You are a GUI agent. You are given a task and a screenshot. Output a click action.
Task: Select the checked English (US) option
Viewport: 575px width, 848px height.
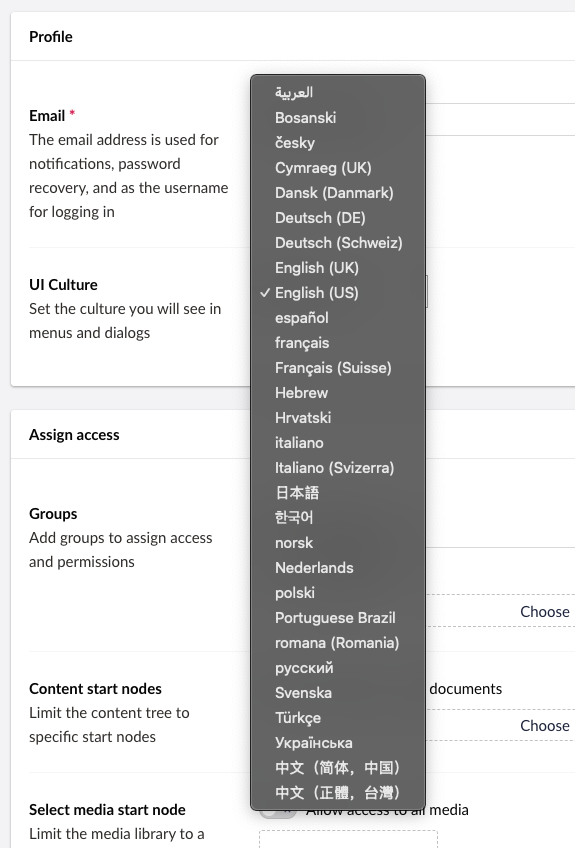pyautogui.click(x=338, y=293)
